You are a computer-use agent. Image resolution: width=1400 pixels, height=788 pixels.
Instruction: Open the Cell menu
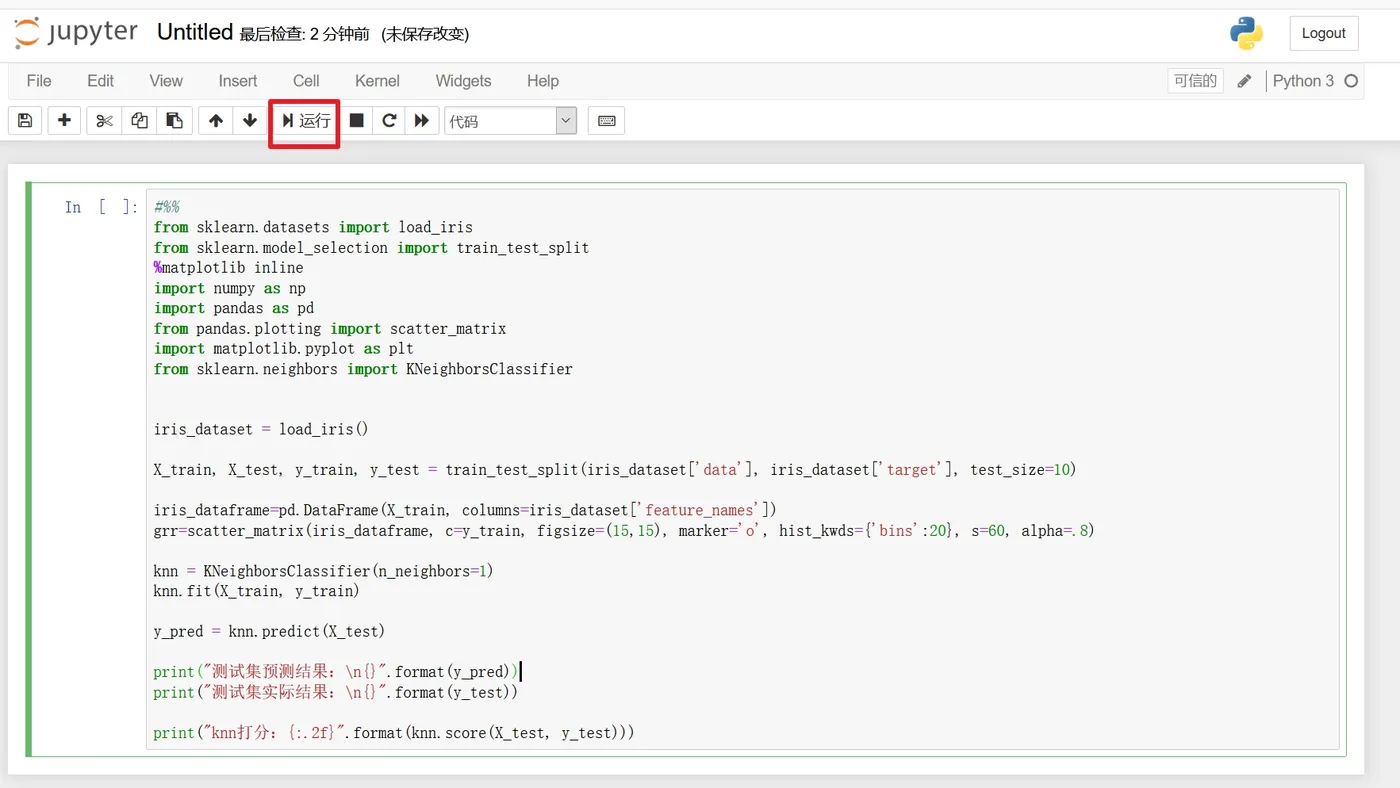coord(306,81)
